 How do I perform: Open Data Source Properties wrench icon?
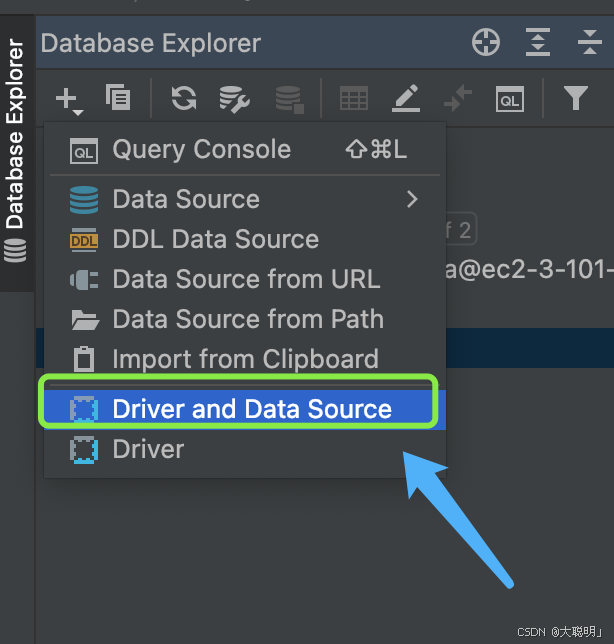click(x=235, y=98)
